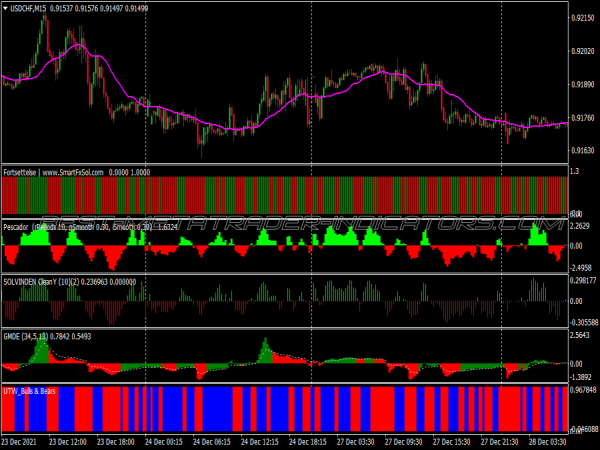Click the 0.91630 price axis label

point(583,150)
